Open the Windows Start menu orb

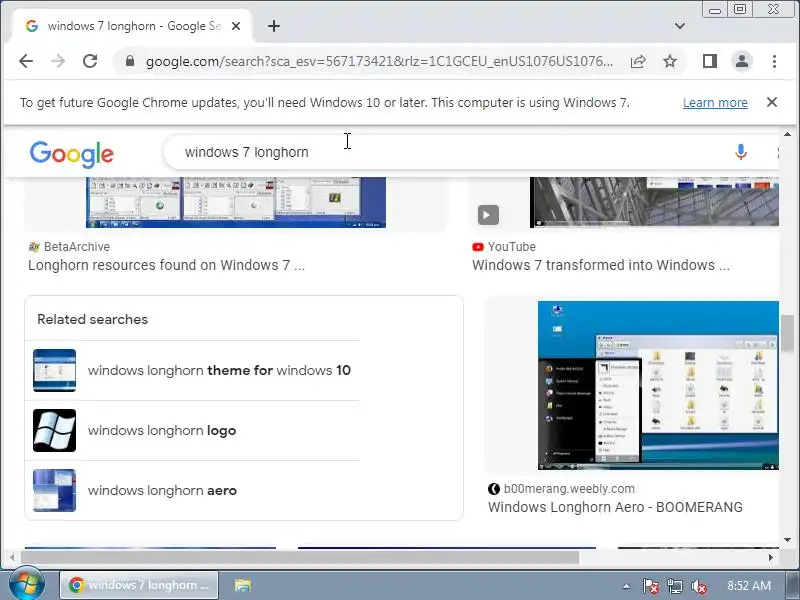(26, 585)
